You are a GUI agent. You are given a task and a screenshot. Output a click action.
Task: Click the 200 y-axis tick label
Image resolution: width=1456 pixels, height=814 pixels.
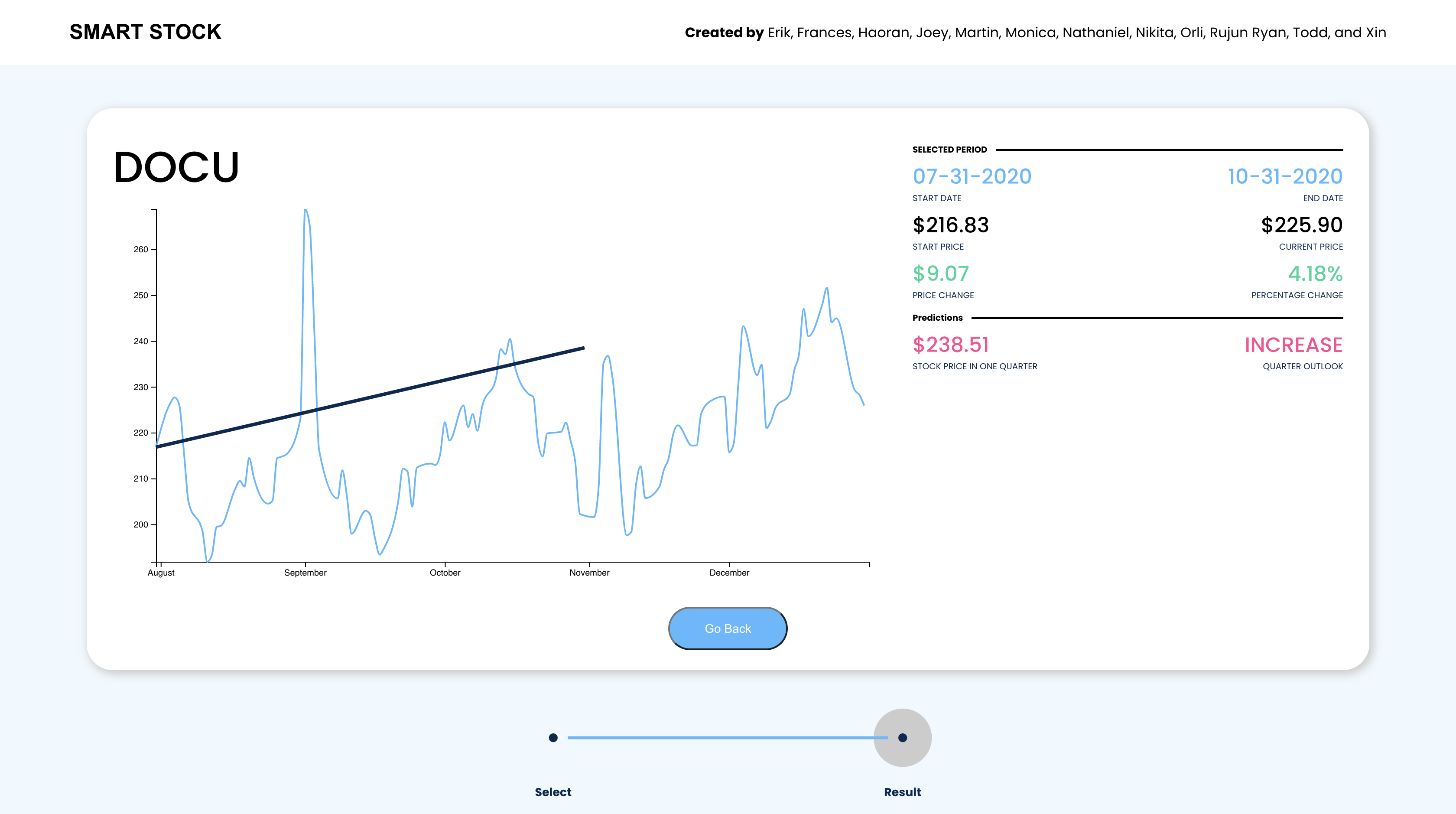point(141,524)
